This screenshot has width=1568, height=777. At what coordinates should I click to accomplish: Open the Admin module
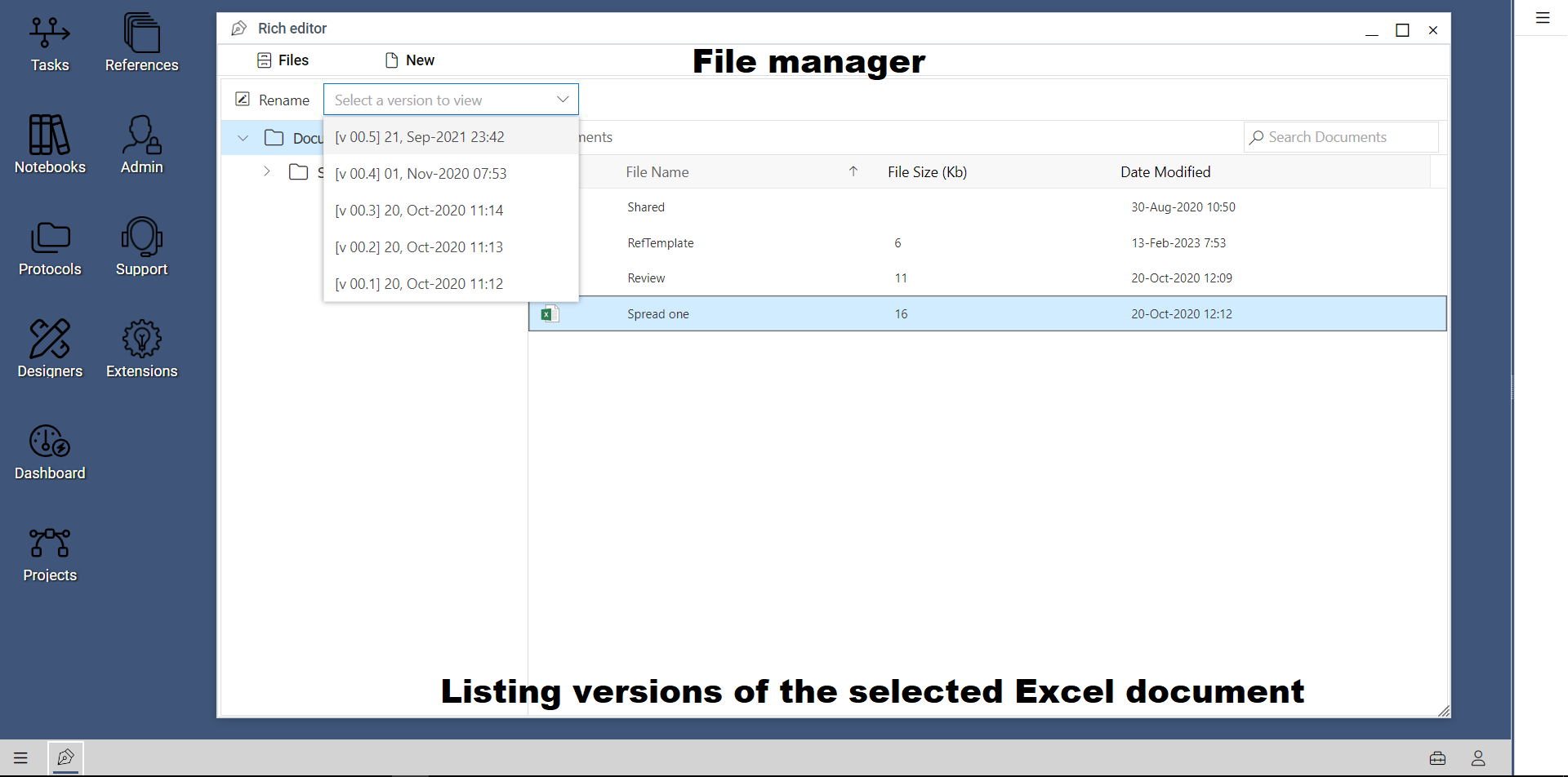[x=141, y=145]
